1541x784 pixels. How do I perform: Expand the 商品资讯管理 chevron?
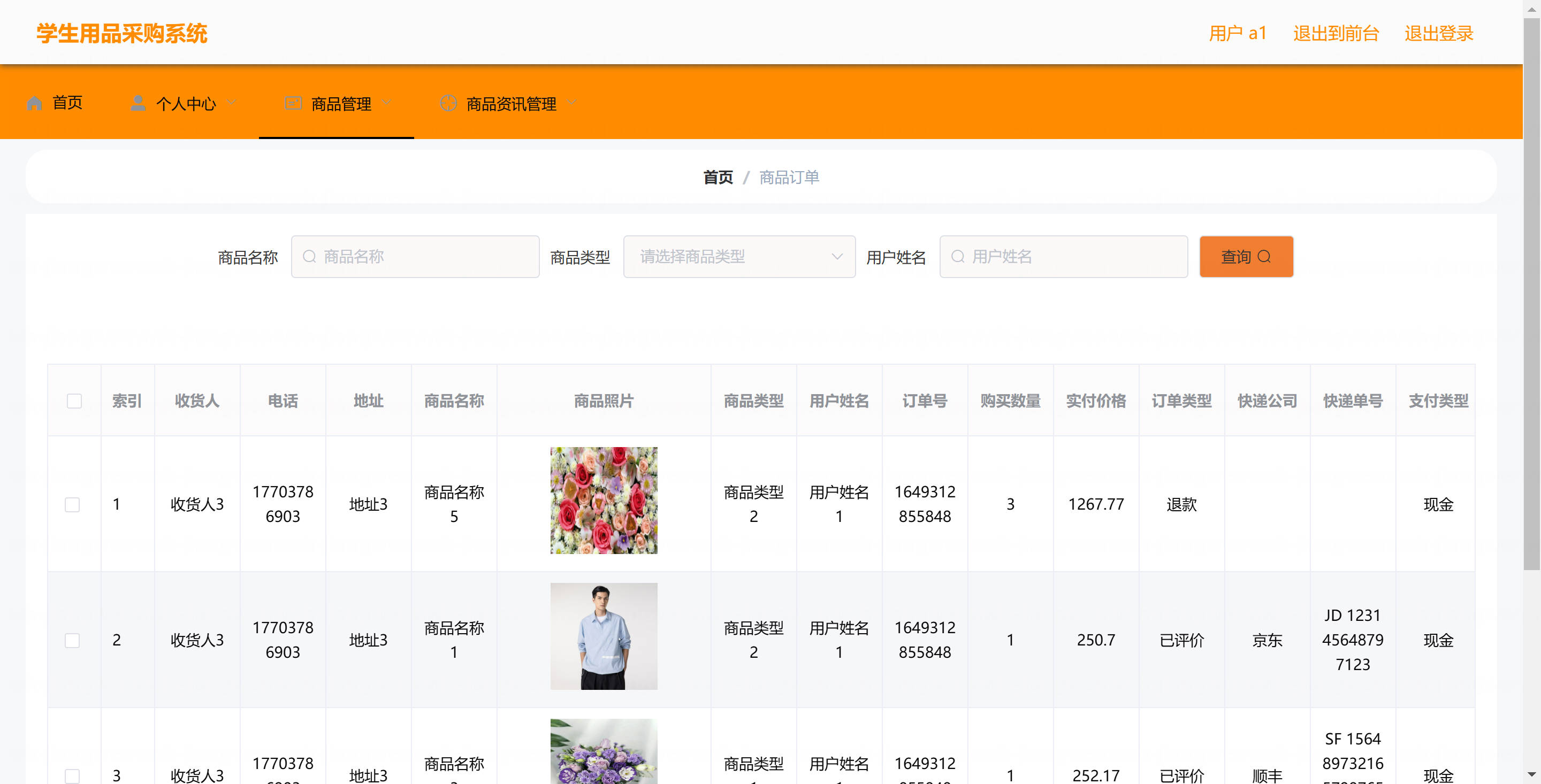[x=571, y=102]
